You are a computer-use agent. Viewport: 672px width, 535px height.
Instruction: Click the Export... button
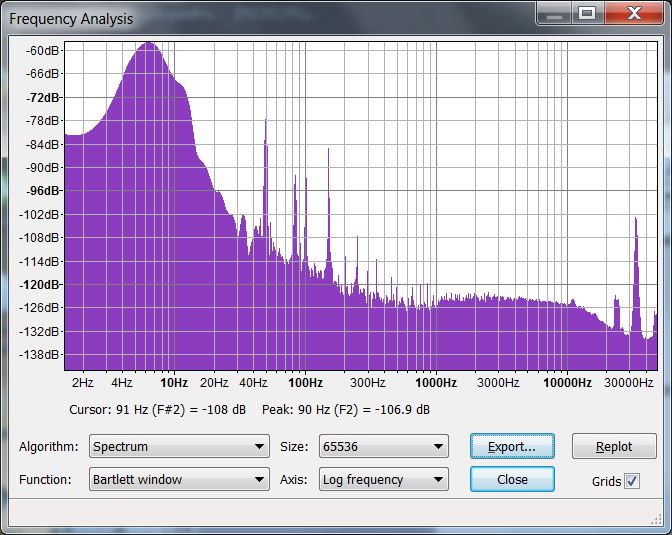click(x=512, y=446)
